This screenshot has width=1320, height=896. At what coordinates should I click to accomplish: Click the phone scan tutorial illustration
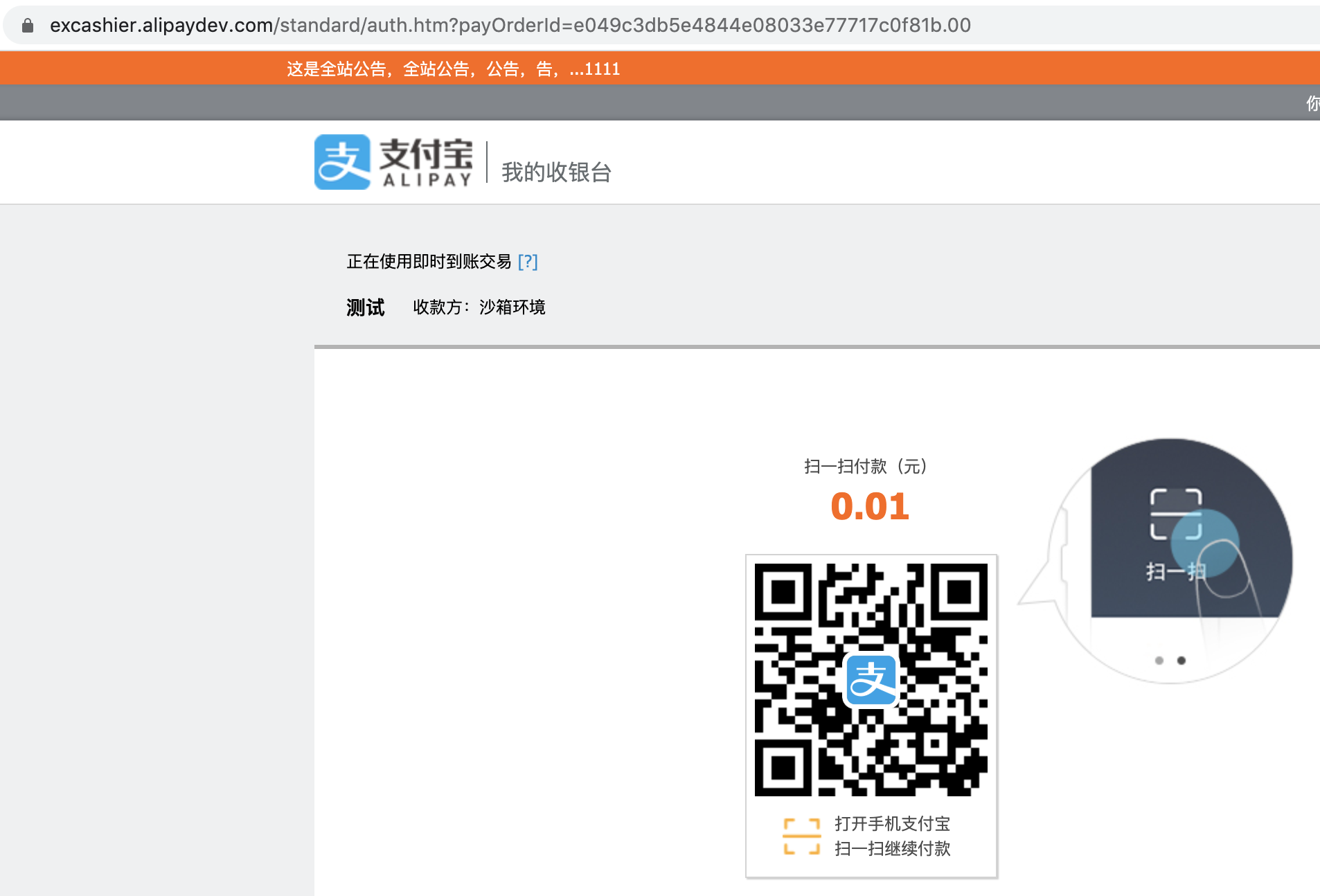click(x=1157, y=561)
